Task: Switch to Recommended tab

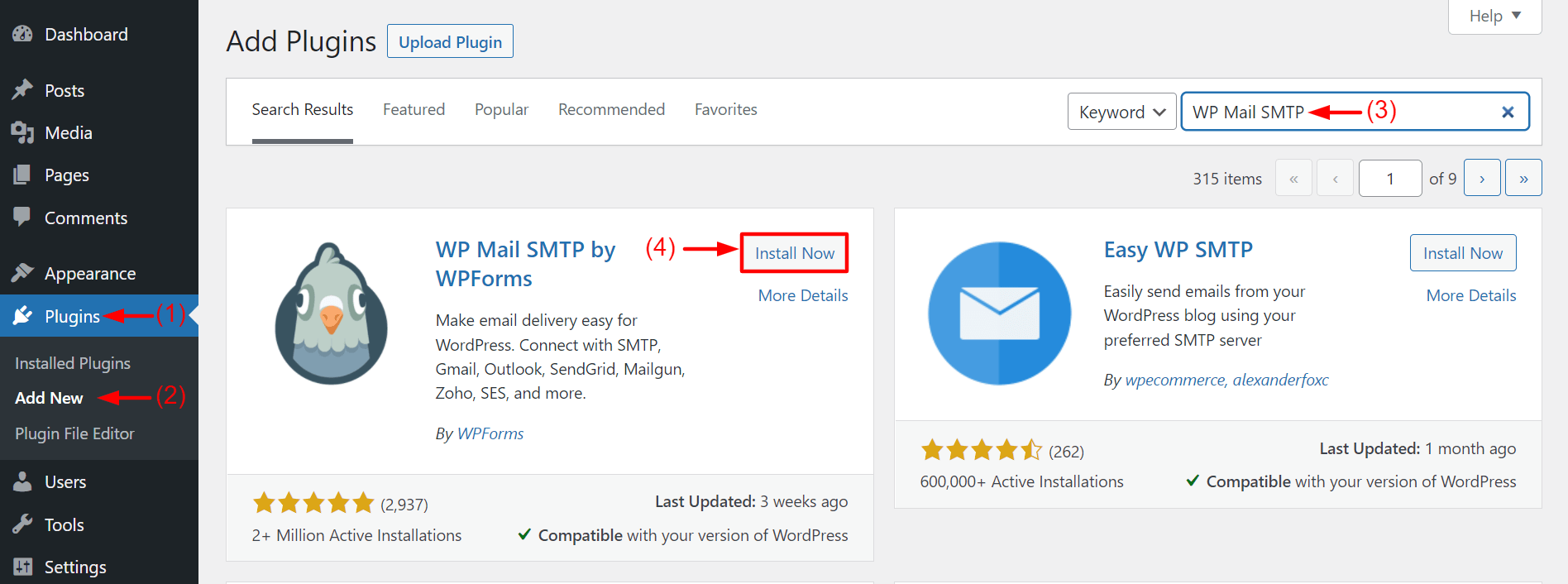Action: point(611,109)
